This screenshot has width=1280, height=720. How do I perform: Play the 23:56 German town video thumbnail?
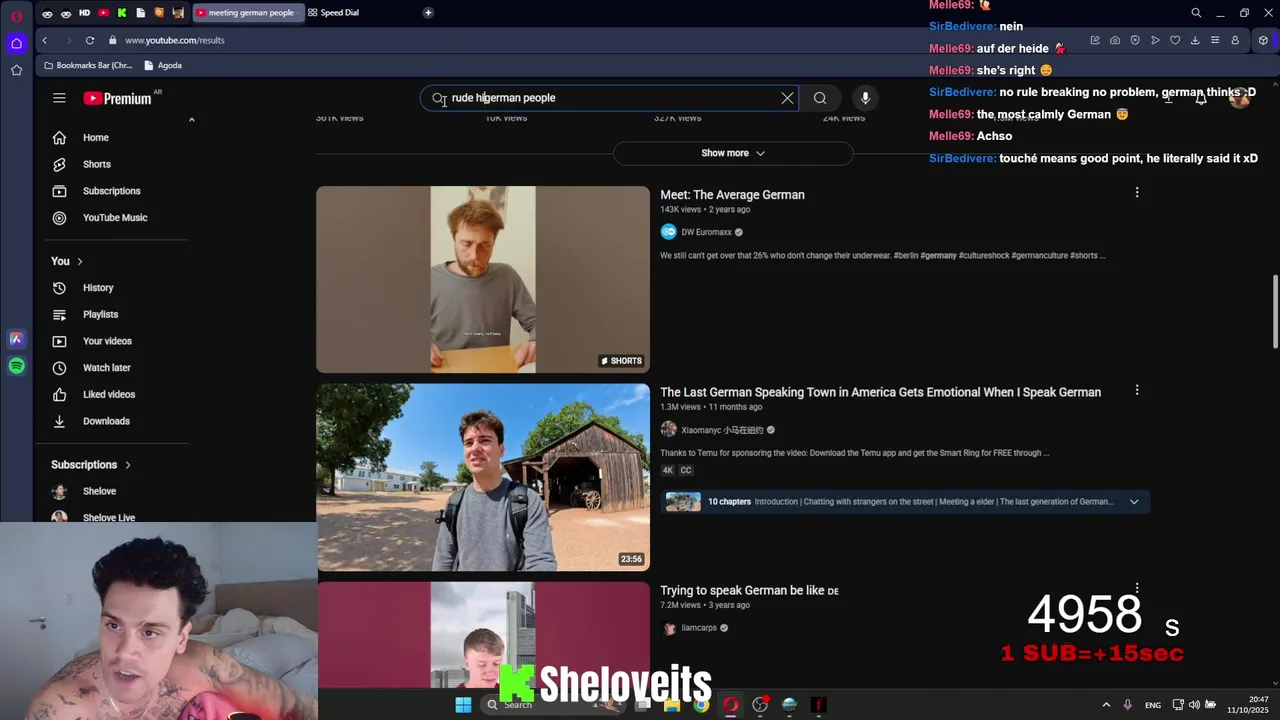(483, 477)
